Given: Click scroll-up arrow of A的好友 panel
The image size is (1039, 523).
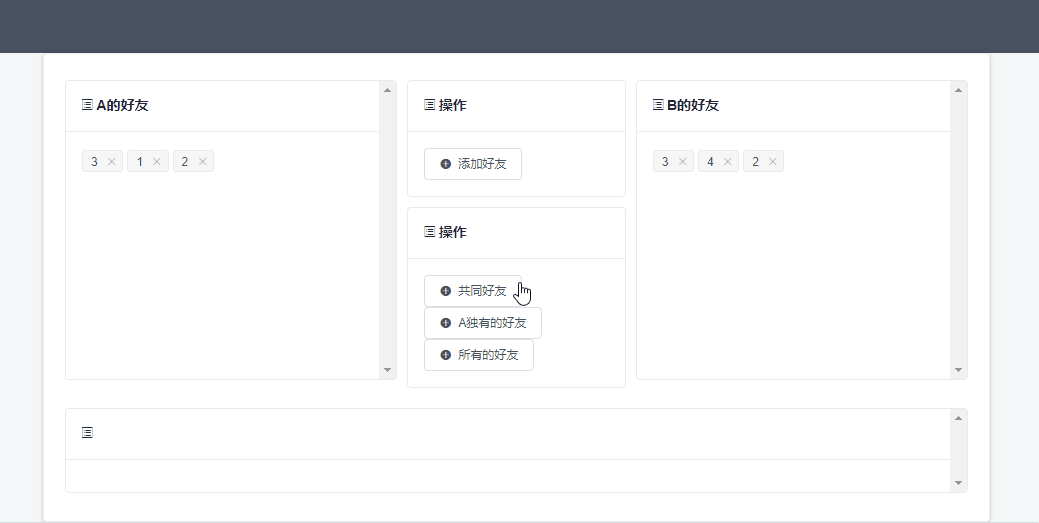Looking at the screenshot, I should 388,90.
